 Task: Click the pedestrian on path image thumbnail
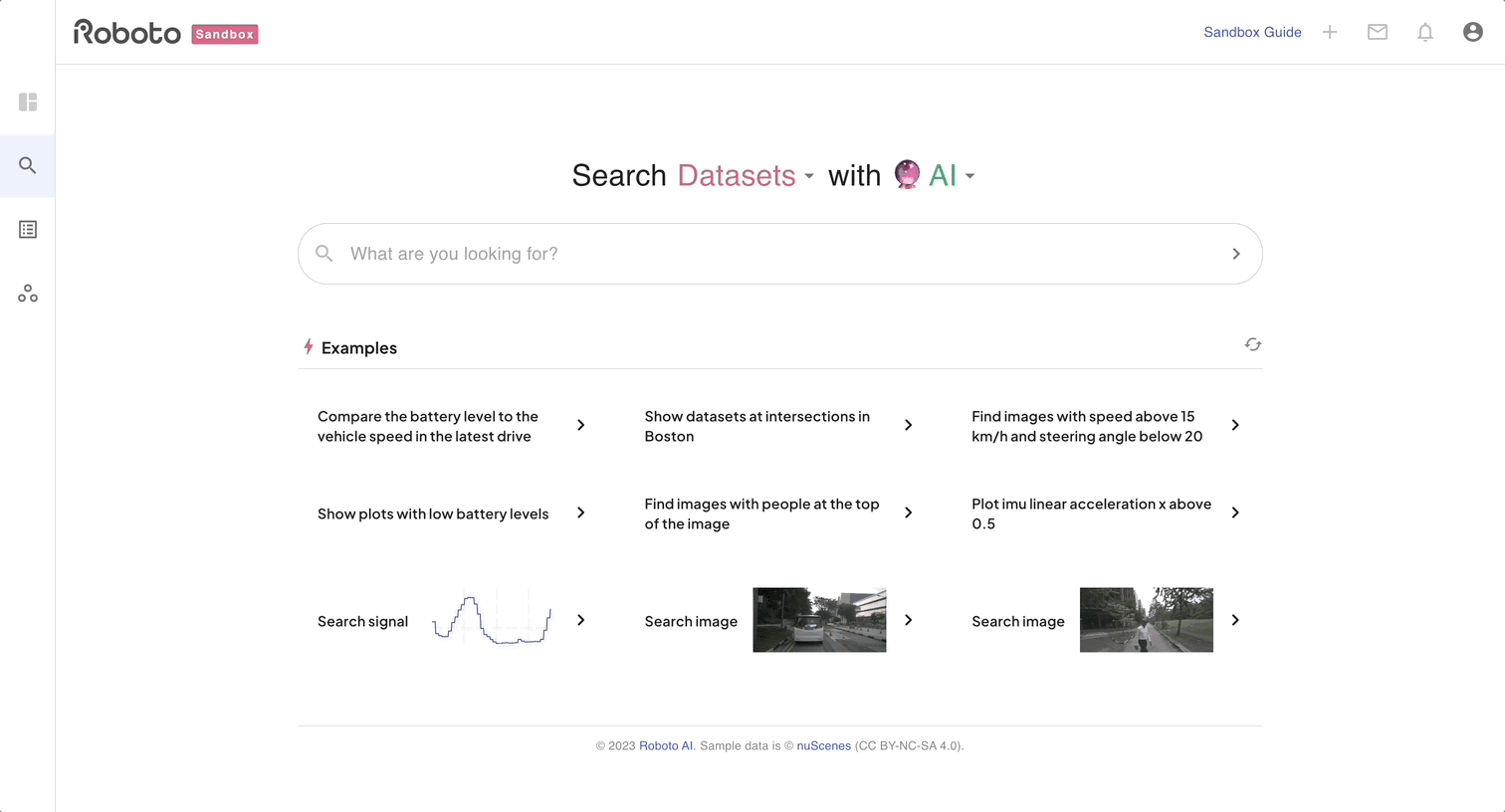coord(1147,620)
